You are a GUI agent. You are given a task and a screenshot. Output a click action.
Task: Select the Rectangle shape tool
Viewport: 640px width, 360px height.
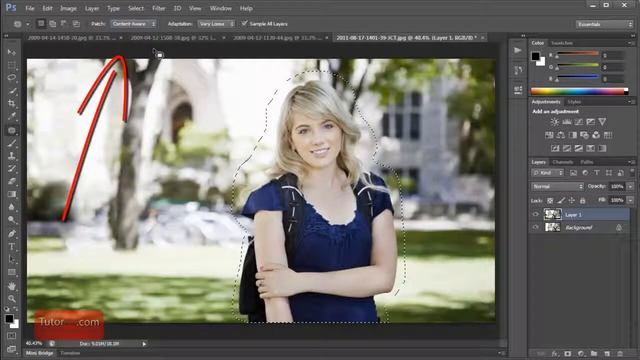[11, 272]
